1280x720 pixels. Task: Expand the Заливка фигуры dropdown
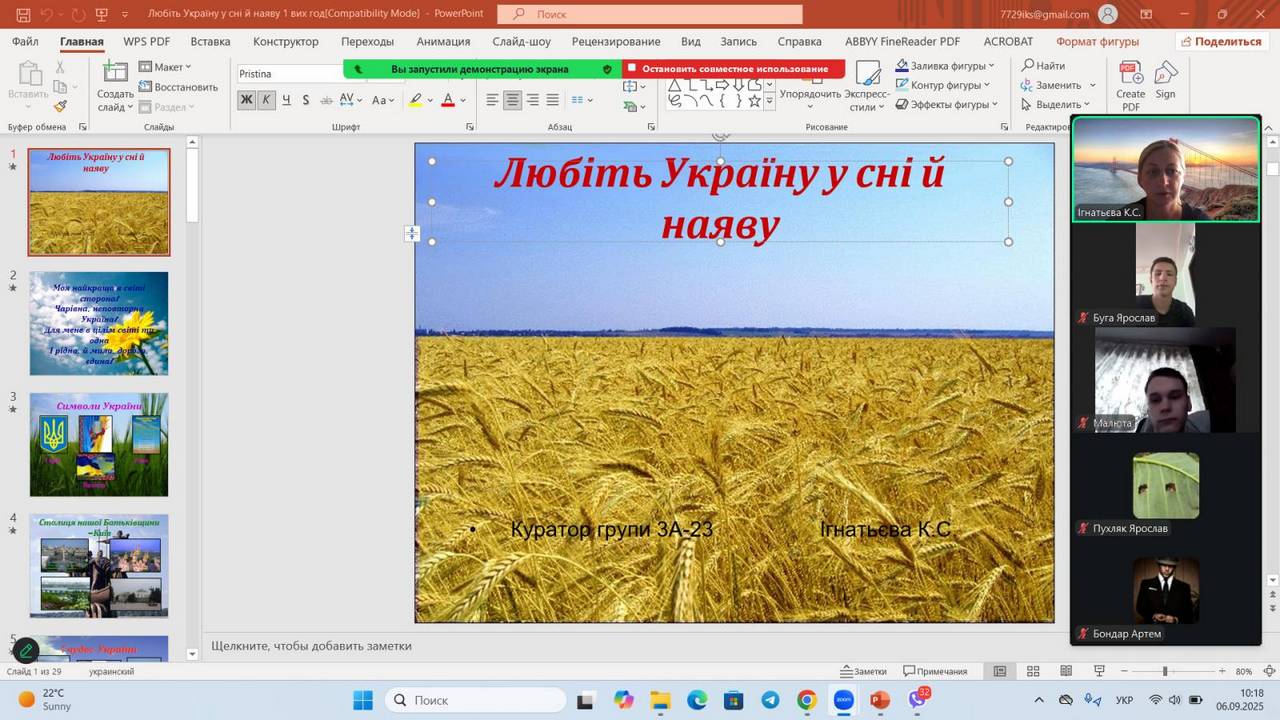[x=991, y=66]
